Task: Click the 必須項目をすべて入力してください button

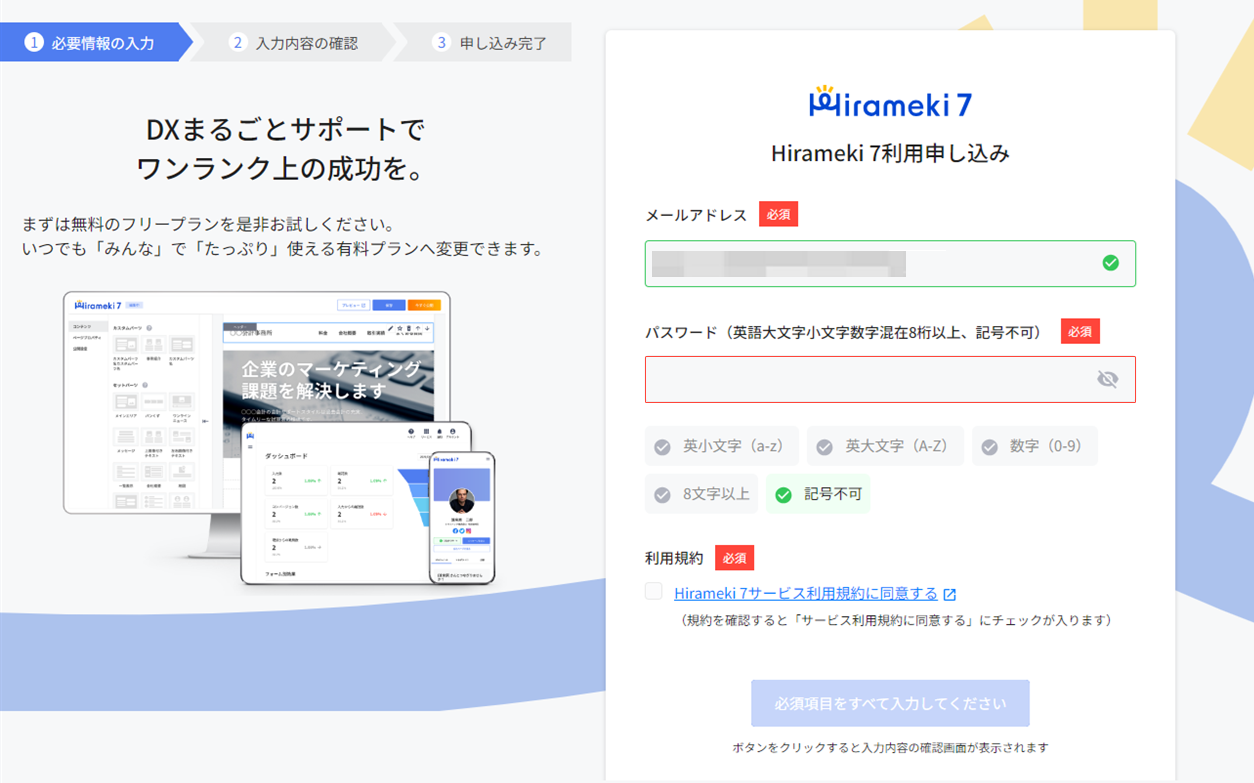Action: click(x=890, y=703)
